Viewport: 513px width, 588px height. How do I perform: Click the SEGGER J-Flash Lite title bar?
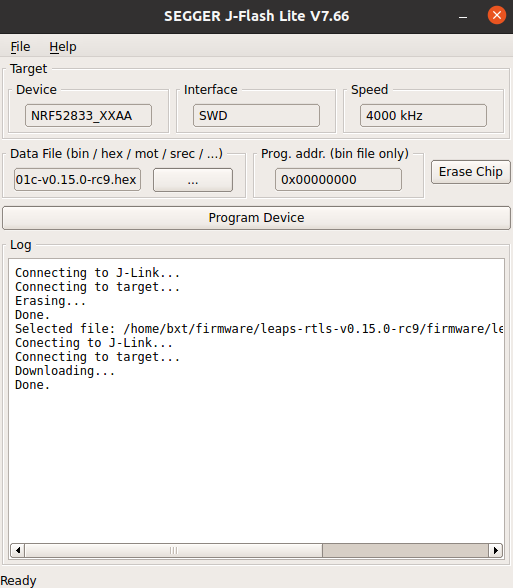click(x=256, y=16)
